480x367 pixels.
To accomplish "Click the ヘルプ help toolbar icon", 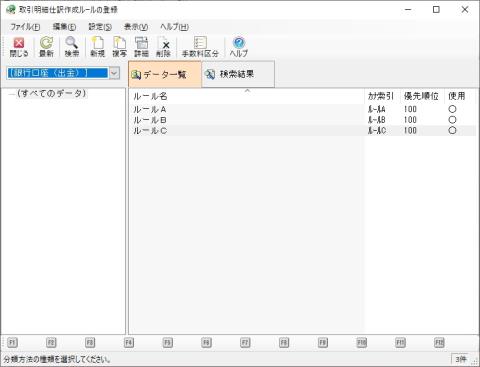I will point(239,47).
